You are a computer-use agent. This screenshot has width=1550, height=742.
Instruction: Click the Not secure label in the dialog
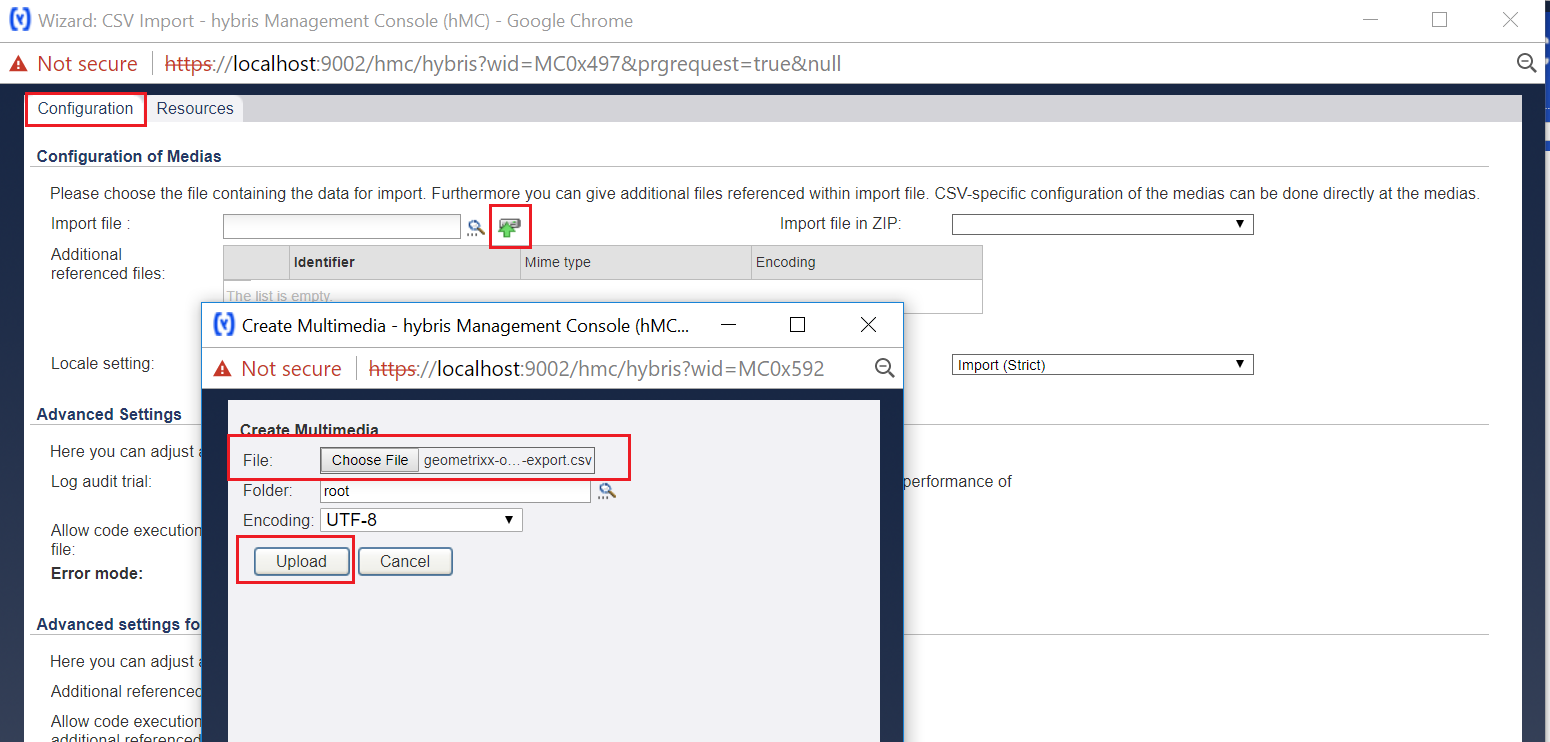[291, 368]
